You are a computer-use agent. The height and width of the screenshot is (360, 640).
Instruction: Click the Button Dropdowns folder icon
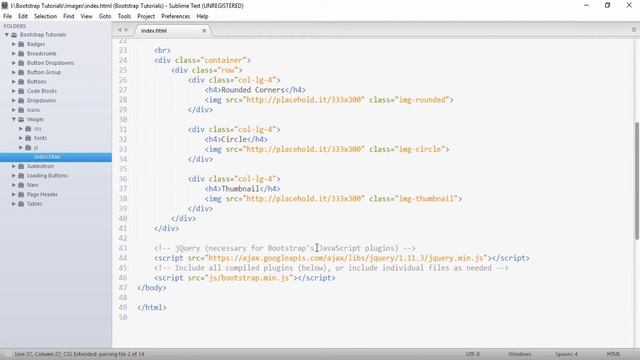(x=21, y=63)
